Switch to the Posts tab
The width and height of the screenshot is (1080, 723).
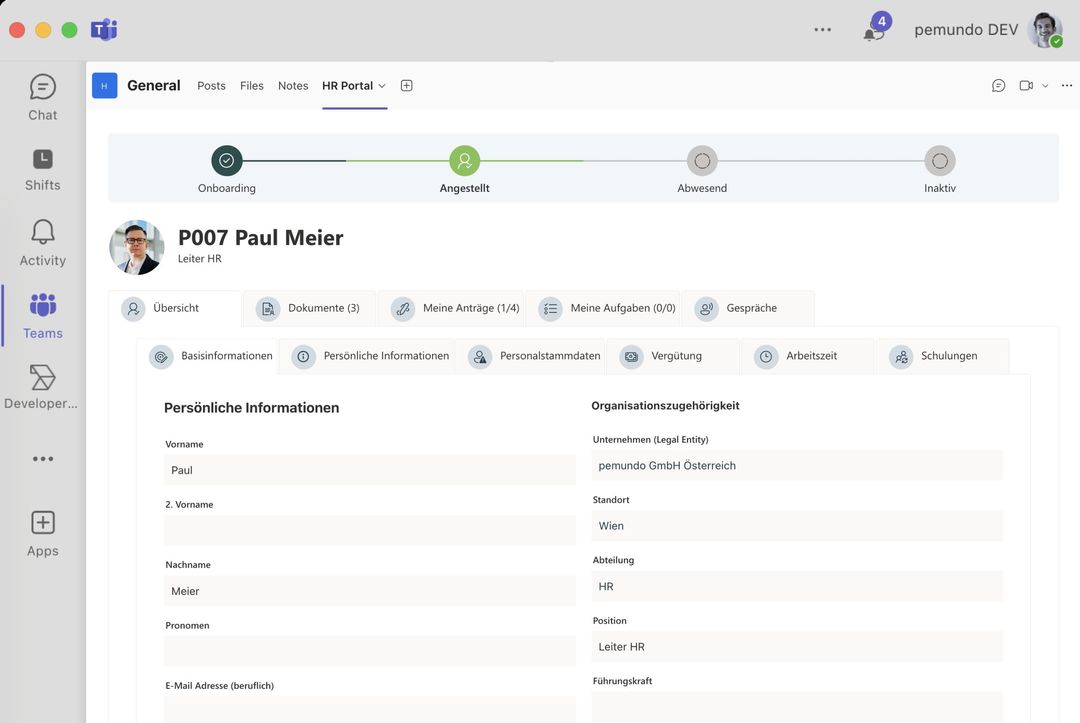point(211,85)
